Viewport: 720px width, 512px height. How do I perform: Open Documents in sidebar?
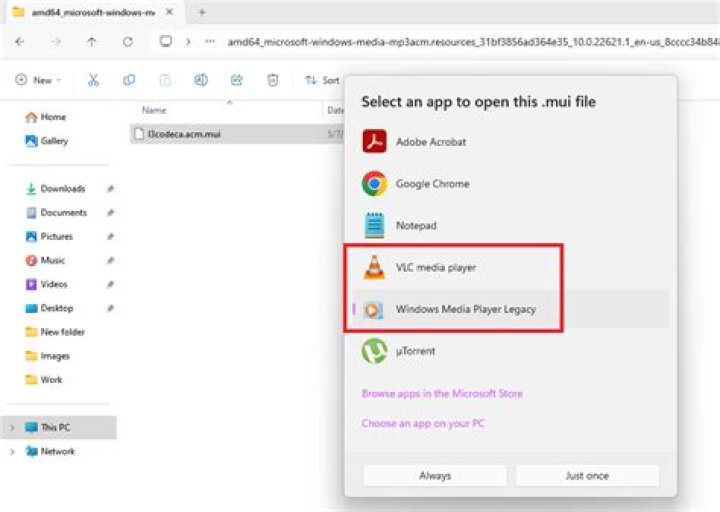[56, 213]
